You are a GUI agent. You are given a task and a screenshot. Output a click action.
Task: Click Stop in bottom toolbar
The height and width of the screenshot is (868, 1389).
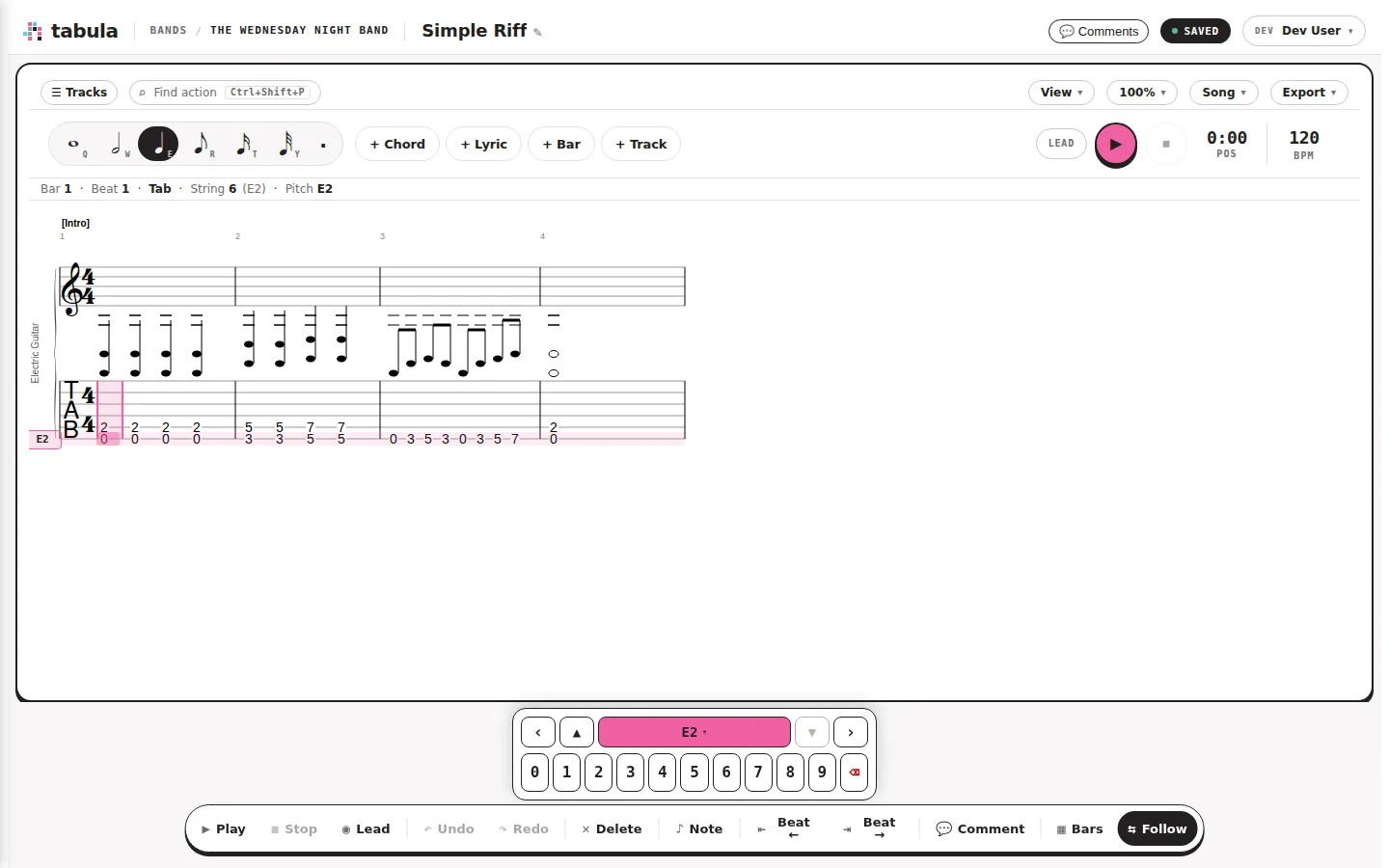[294, 828]
